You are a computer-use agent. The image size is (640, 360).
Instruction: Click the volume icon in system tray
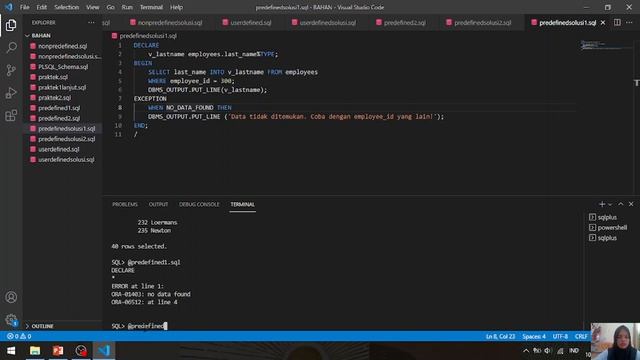pos(548,351)
